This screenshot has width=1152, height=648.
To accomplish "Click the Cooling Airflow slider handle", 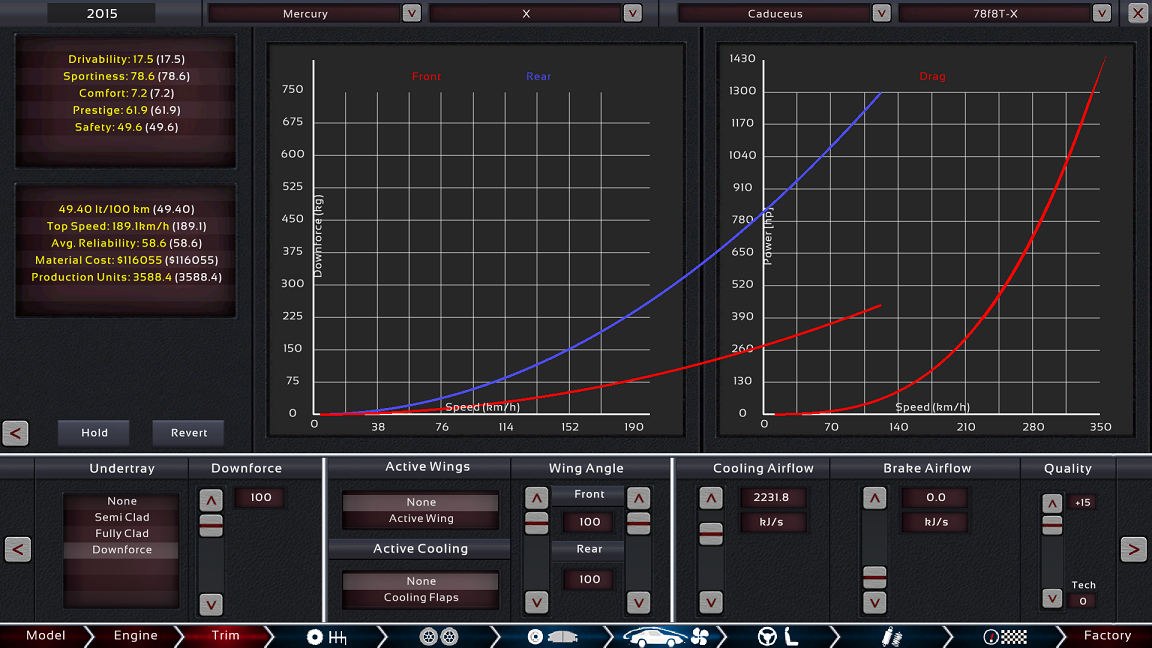I will 711,534.
